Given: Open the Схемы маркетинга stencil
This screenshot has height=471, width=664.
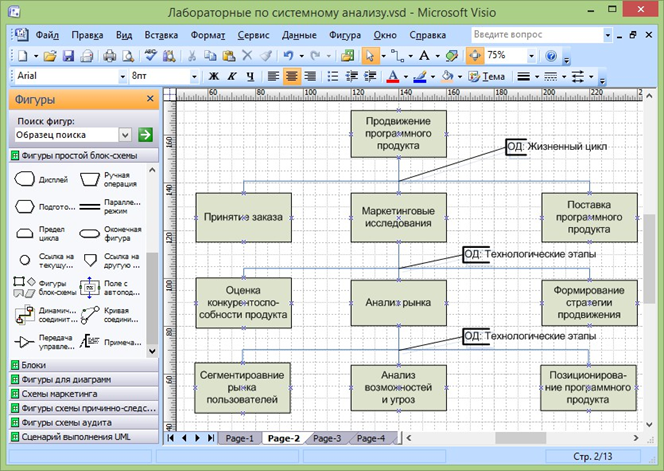Looking at the screenshot, I should 84,394.
